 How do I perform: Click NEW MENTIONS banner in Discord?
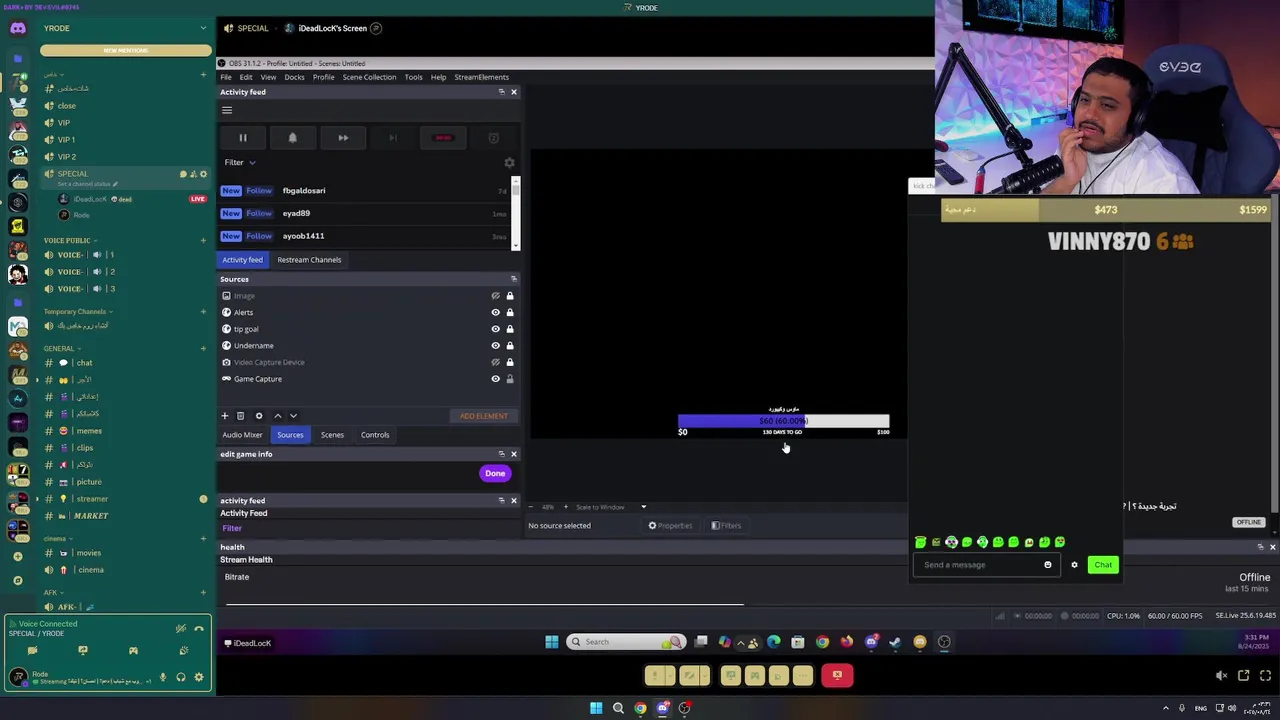tap(126, 50)
